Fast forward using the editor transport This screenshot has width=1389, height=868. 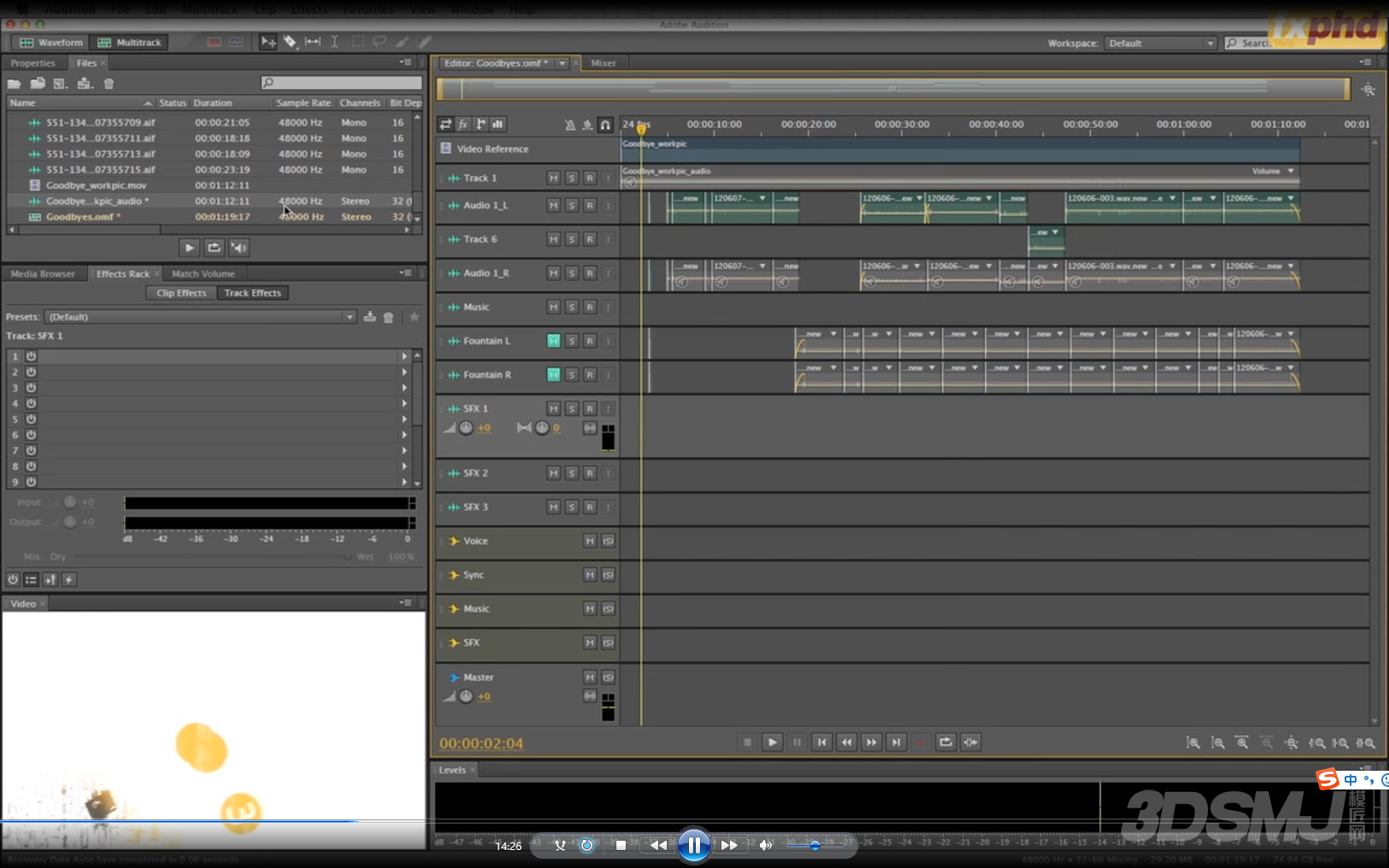871,743
